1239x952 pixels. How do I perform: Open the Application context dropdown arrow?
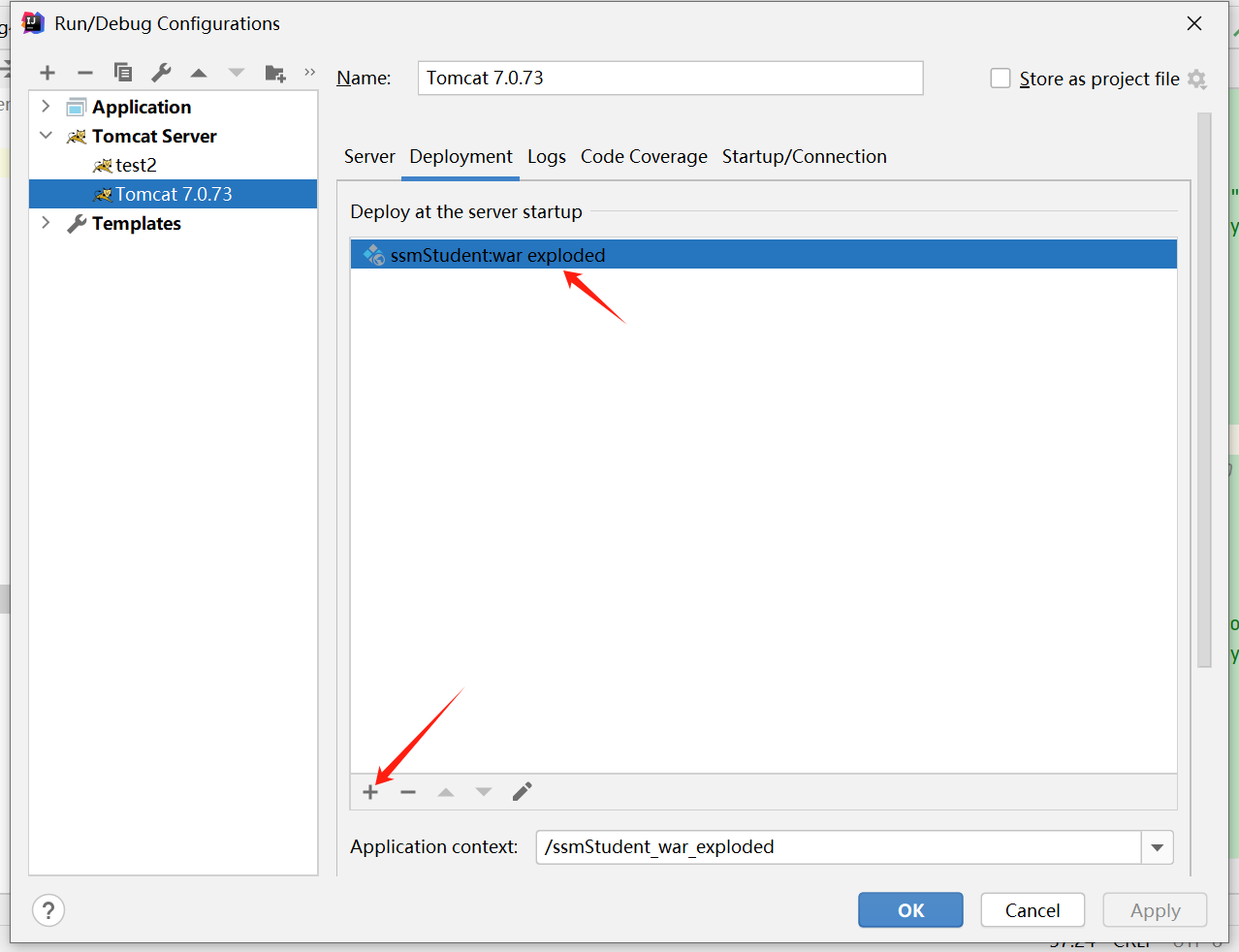tap(1158, 847)
